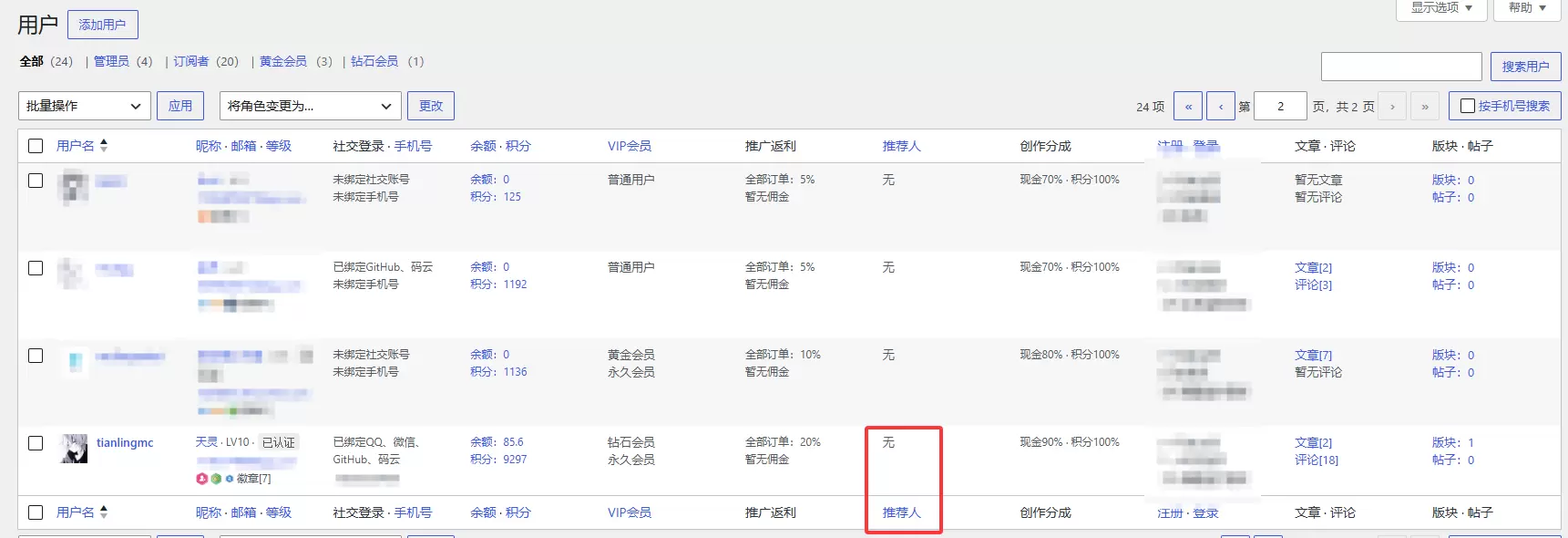Click 积分: 1192 value
This screenshot has height=538, width=1568.
(498, 284)
